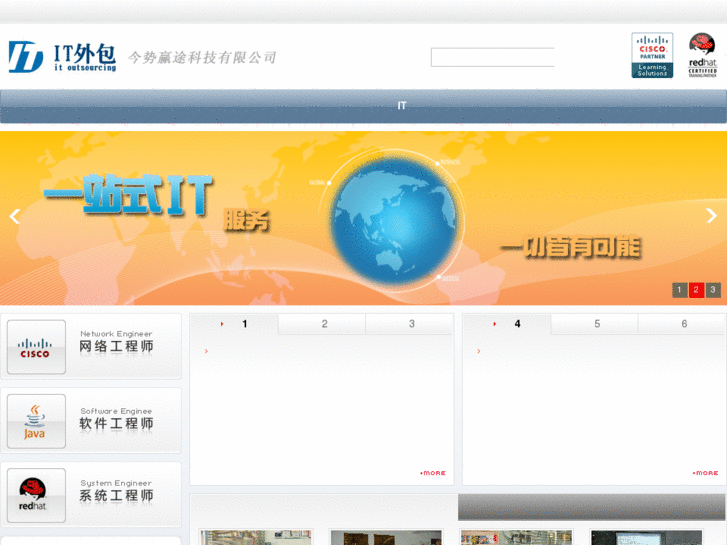Open the Red Hat icon in sidebar
This screenshot has height=545, width=727.
(36, 495)
